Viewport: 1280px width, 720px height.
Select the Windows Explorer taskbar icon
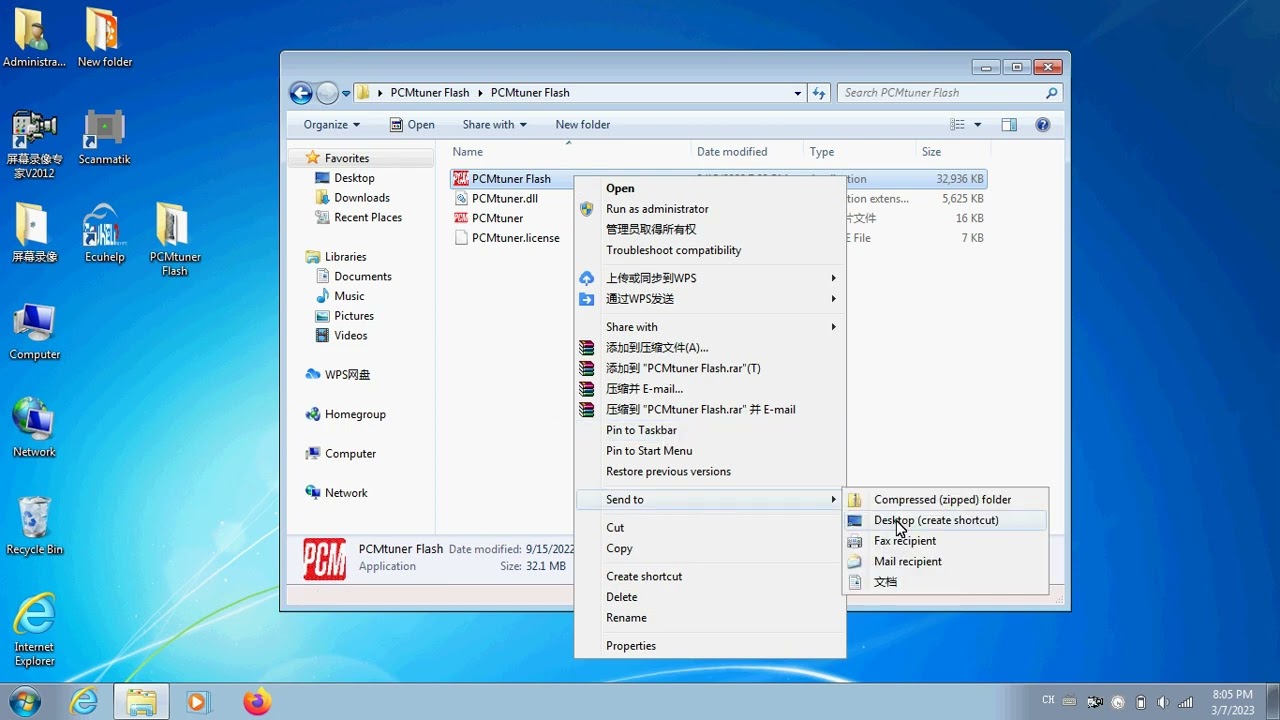141,702
